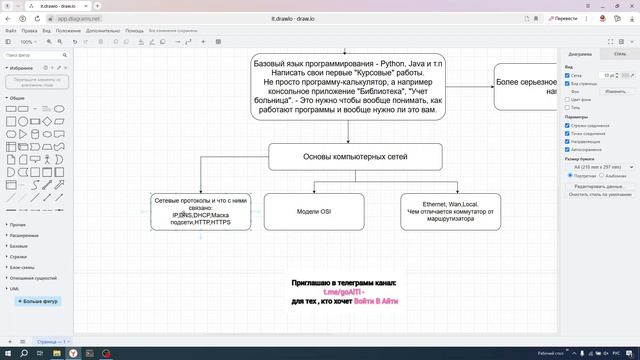Toggle the sidebar panels icon in toolbar
Screen dimensions: 640x360
pyautogui.click(x=8, y=42)
